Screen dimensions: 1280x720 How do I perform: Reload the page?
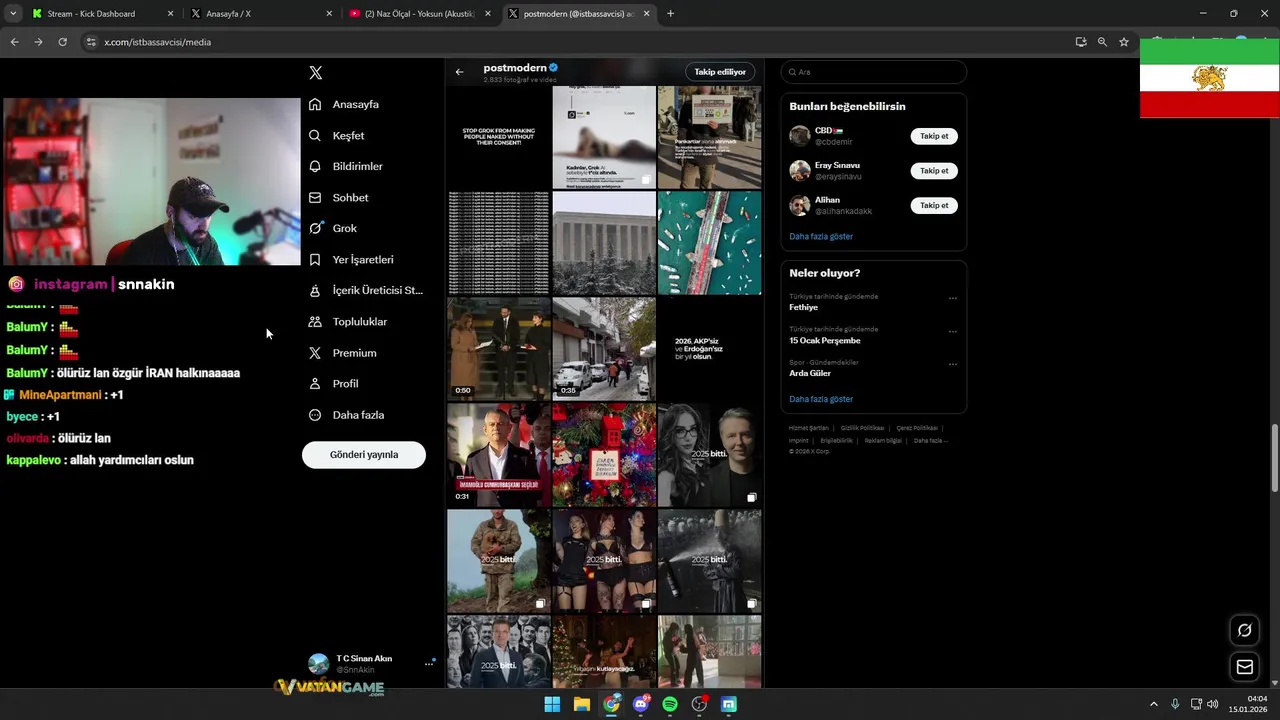point(62,42)
